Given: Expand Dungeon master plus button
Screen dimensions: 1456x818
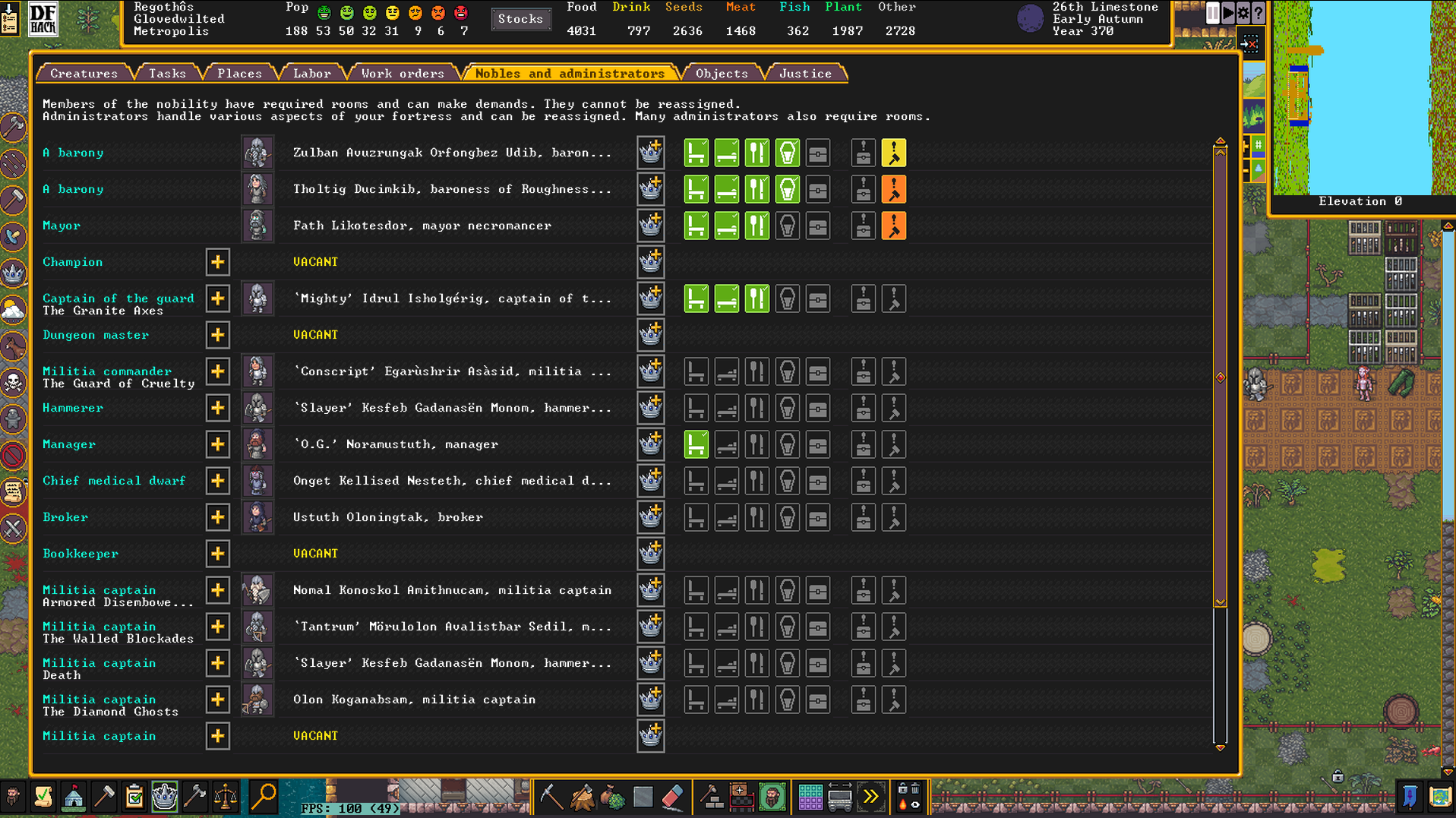Looking at the screenshot, I should tap(218, 335).
